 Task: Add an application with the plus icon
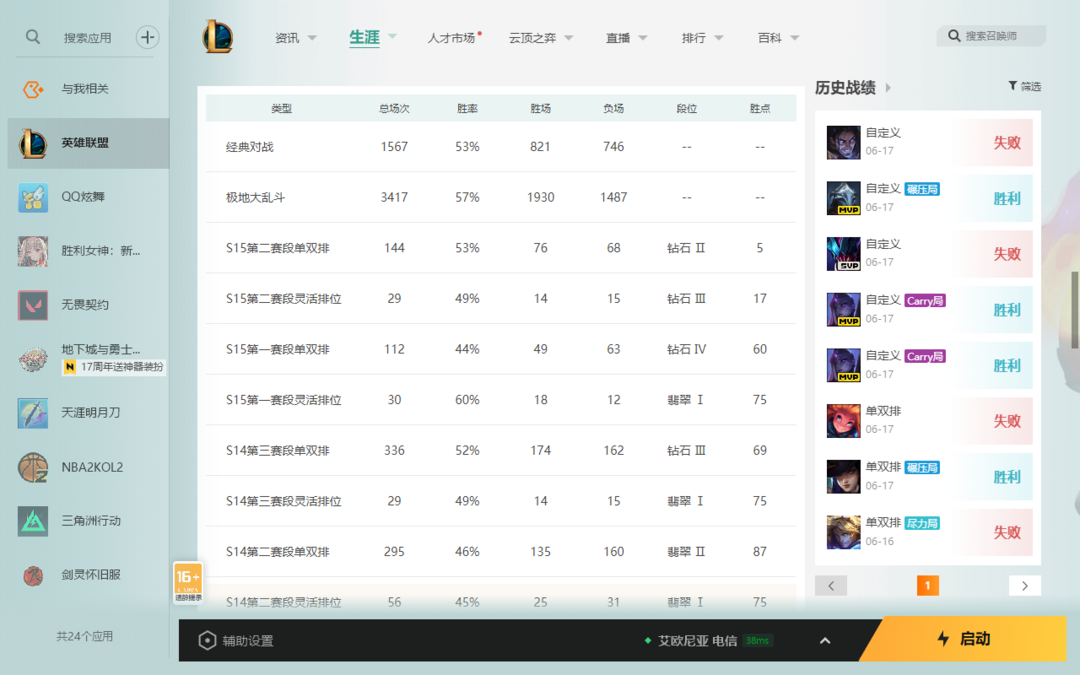point(147,37)
